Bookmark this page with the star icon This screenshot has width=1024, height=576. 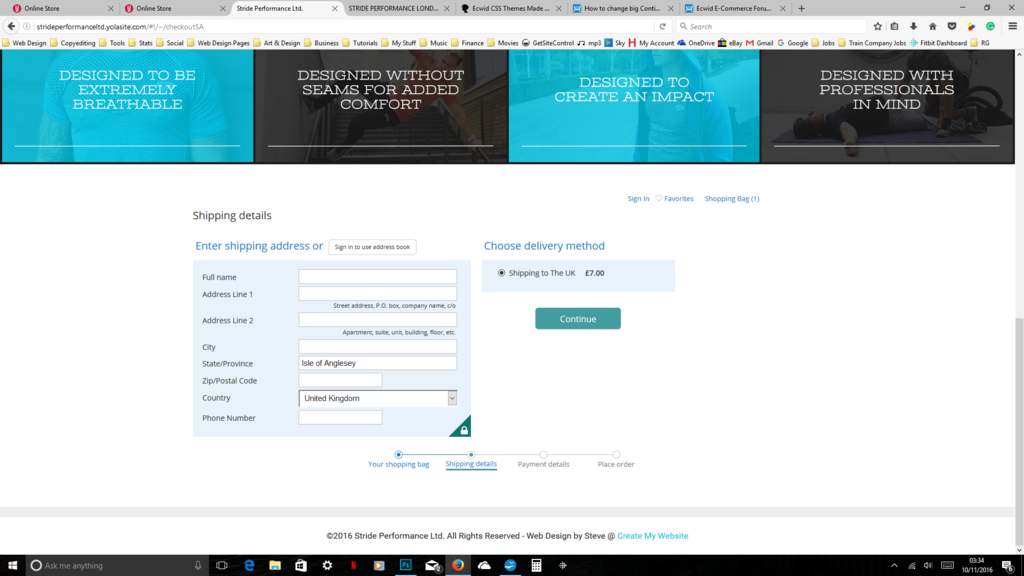tap(878, 26)
